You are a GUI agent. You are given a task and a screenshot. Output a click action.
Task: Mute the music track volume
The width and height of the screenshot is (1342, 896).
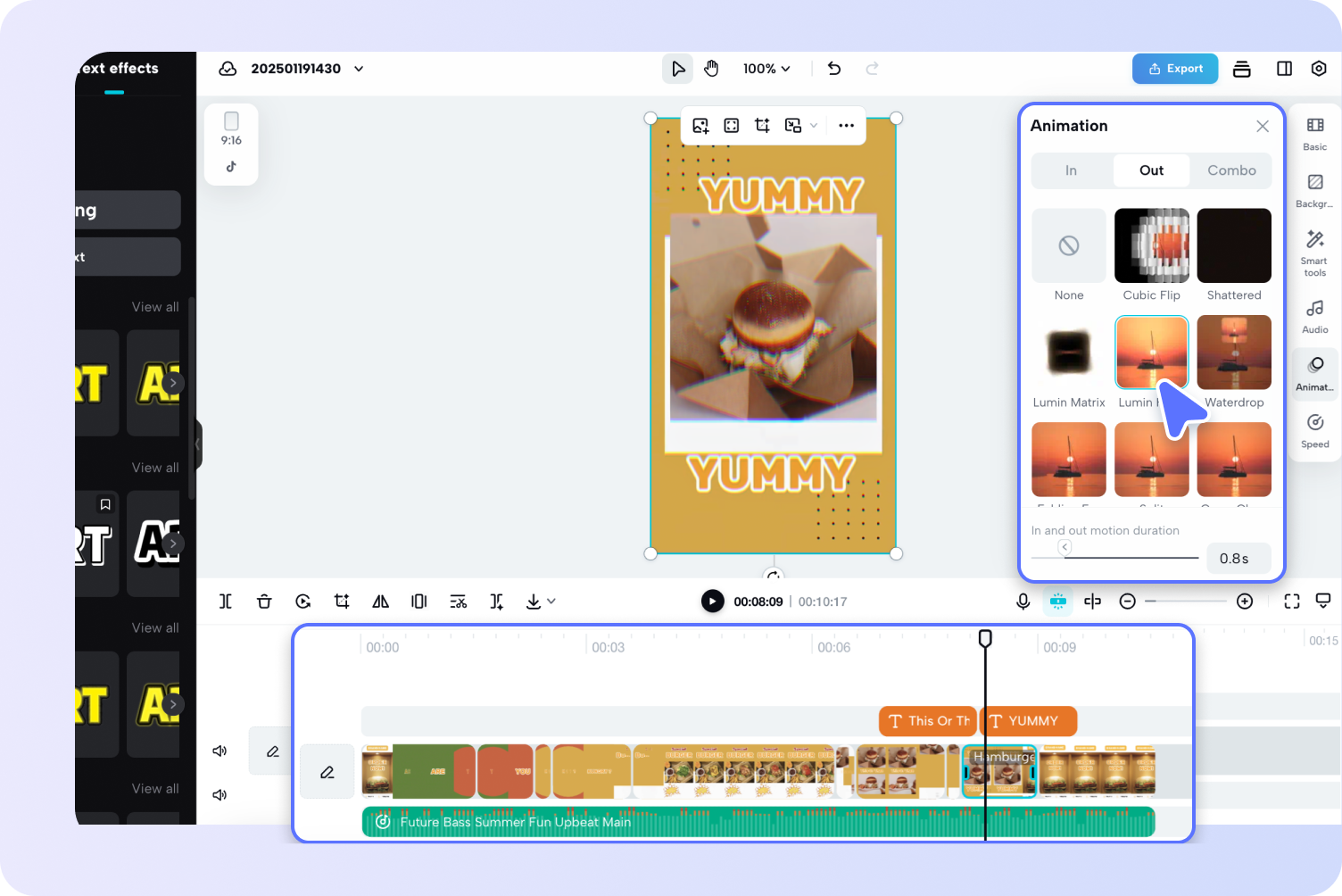click(220, 794)
